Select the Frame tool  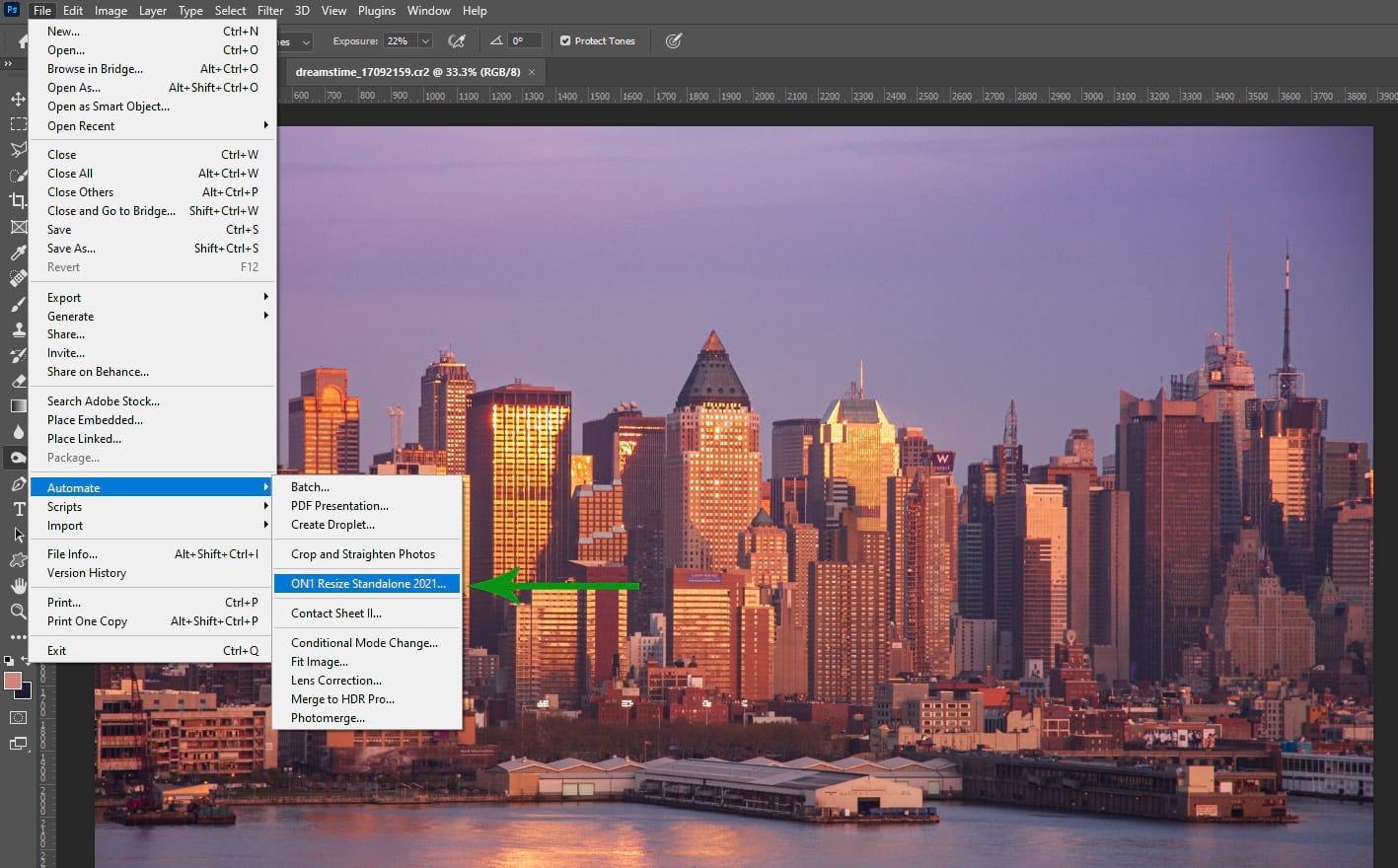(x=18, y=227)
